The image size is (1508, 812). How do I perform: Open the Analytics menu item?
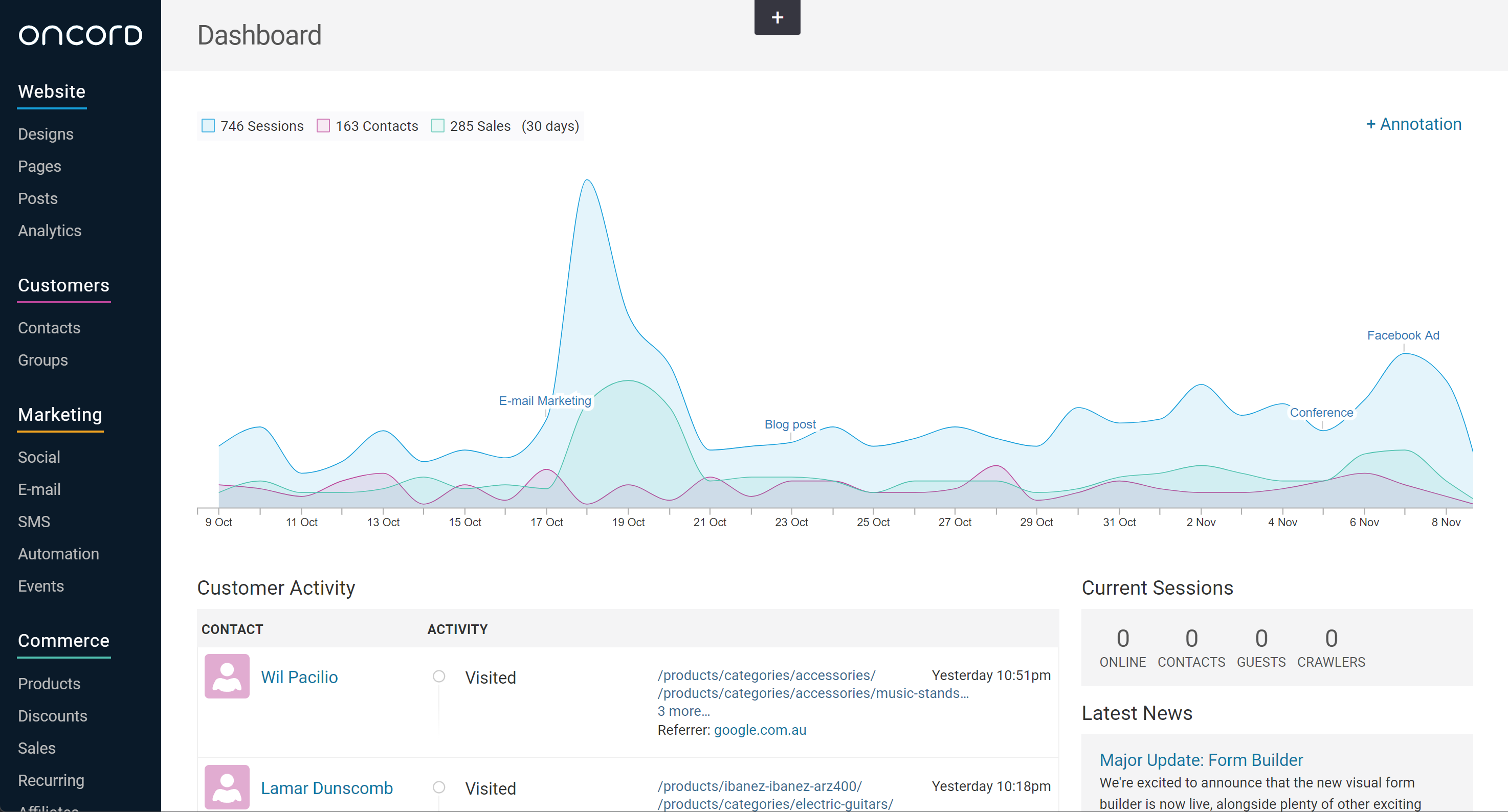click(x=49, y=231)
